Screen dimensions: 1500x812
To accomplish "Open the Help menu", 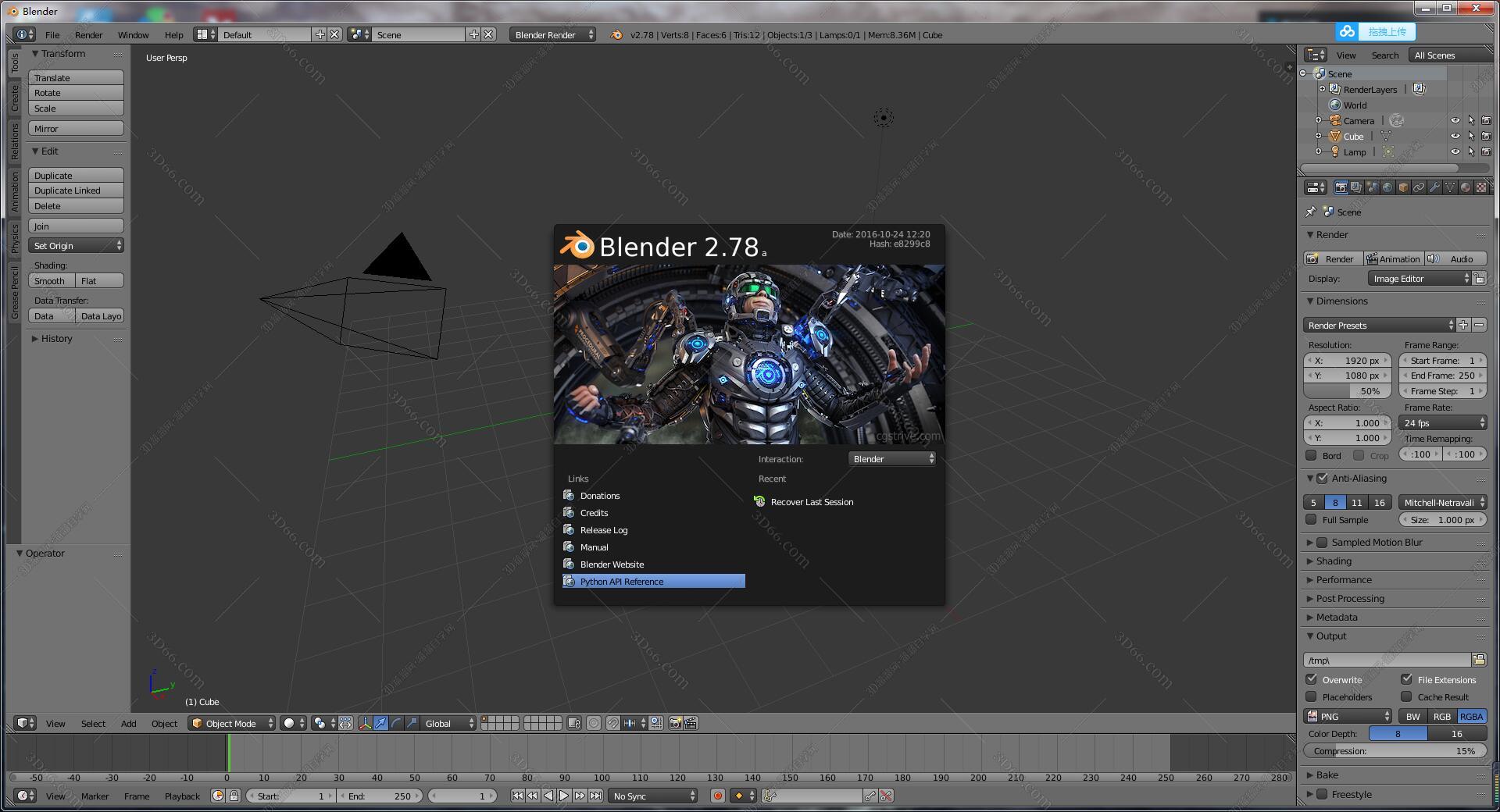I will 173,35.
